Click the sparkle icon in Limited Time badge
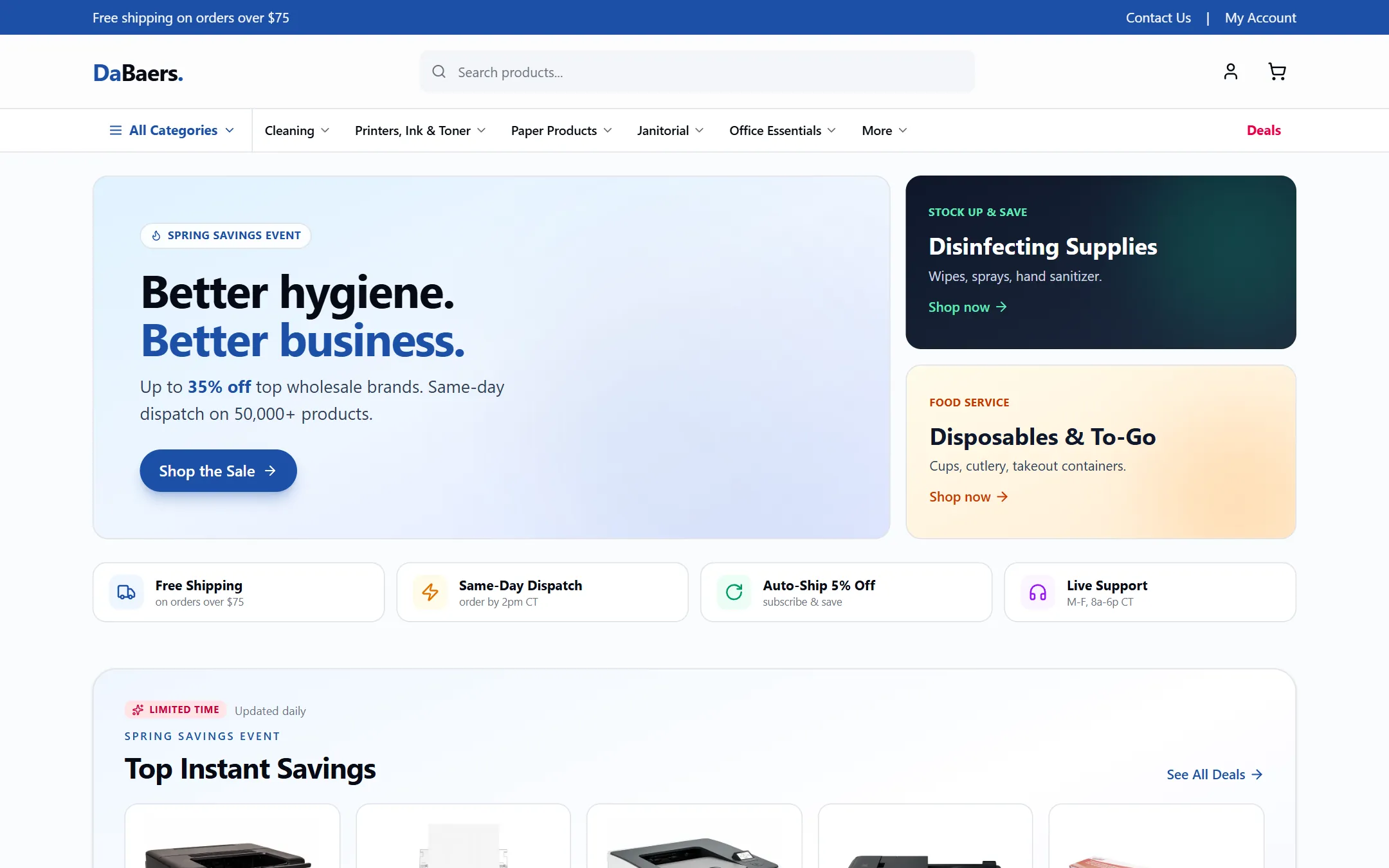The width and height of the screenshot is (1389, 868). pyautogui.click(x=138, y=710)
